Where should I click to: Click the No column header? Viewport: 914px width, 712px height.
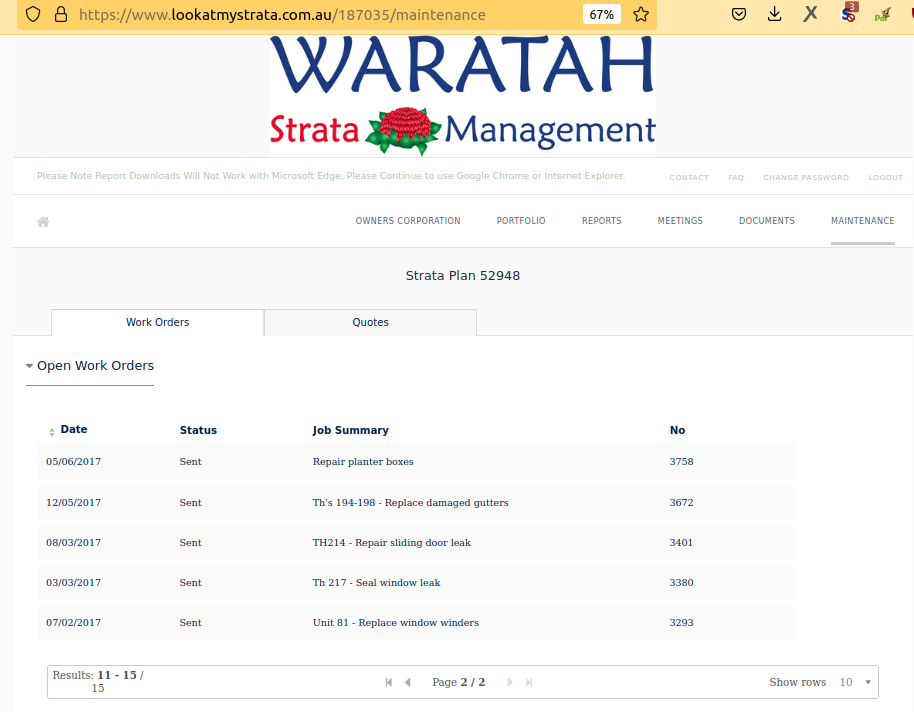coord(677,430)
